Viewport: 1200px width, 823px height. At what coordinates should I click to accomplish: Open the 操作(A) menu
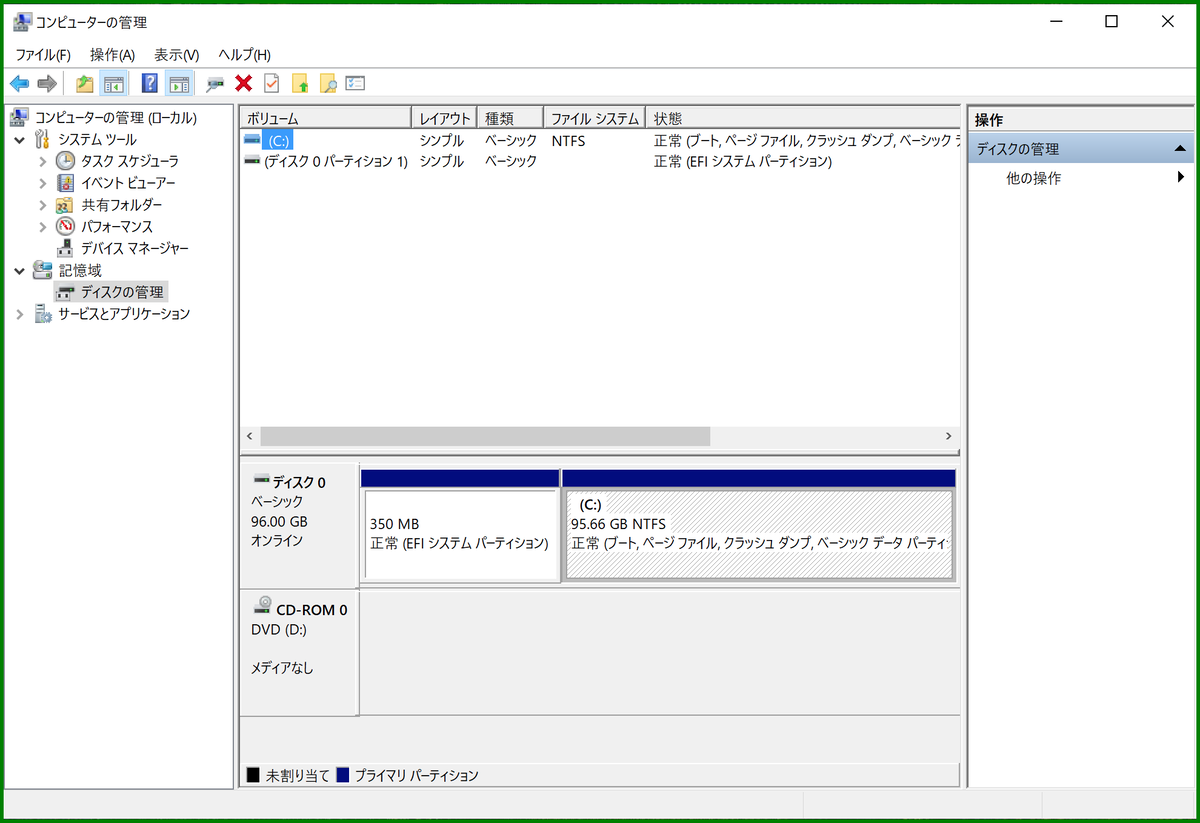point(112,55)
